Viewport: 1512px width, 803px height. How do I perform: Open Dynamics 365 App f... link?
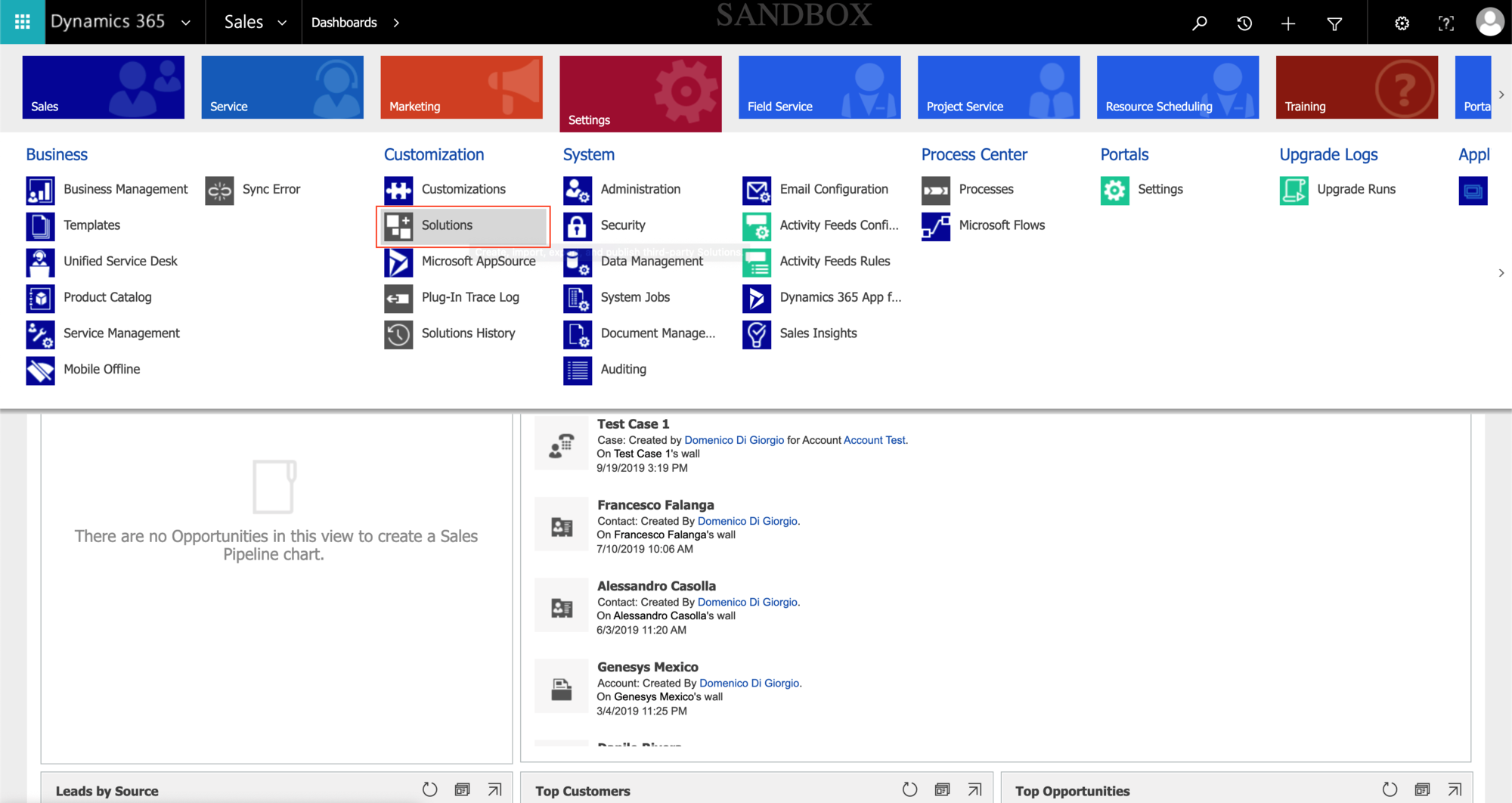[841, 297]
